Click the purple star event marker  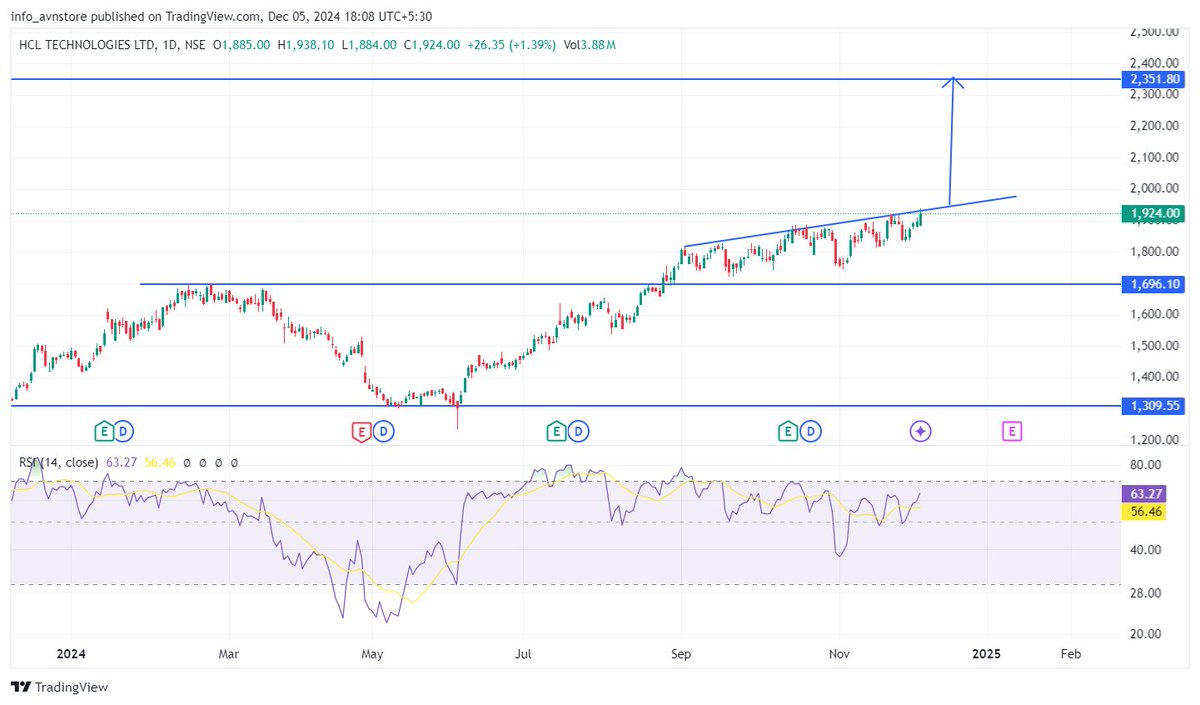(x=920, y=431)
